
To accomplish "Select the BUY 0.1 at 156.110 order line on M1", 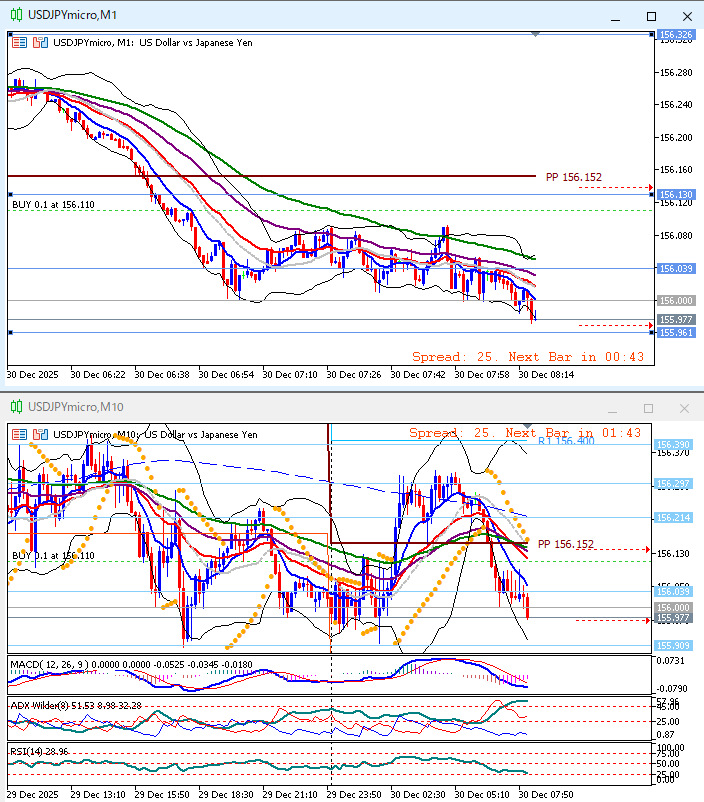I will (53, 204).
